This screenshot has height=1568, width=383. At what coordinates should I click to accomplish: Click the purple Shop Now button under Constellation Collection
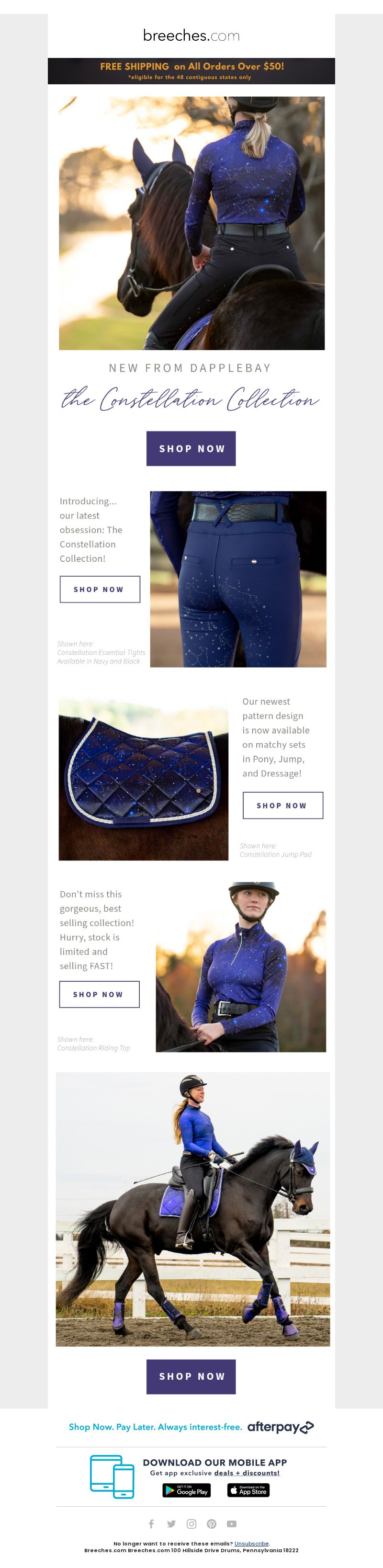pos(191,449)
